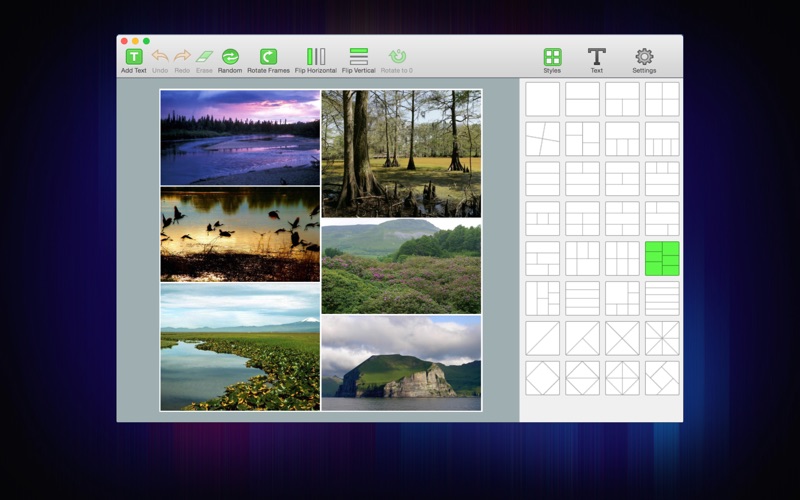This screenshot has height=500, width=800.
Task: Minimize window with yellow button
Action: point(135,41)
